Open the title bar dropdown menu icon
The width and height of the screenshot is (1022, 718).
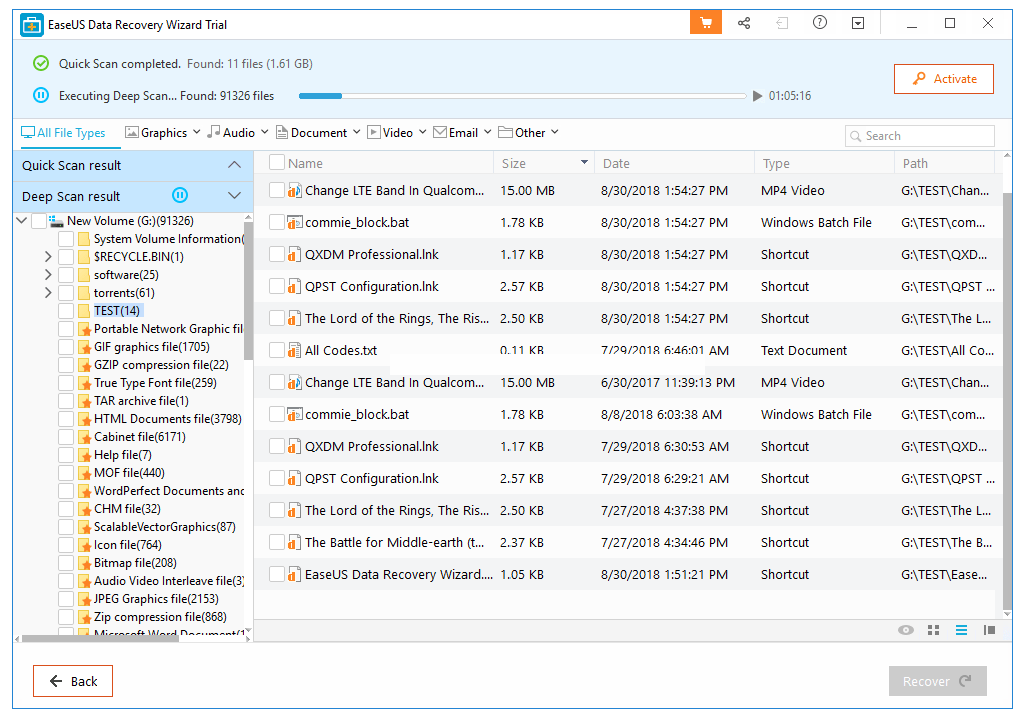[858, 23]
